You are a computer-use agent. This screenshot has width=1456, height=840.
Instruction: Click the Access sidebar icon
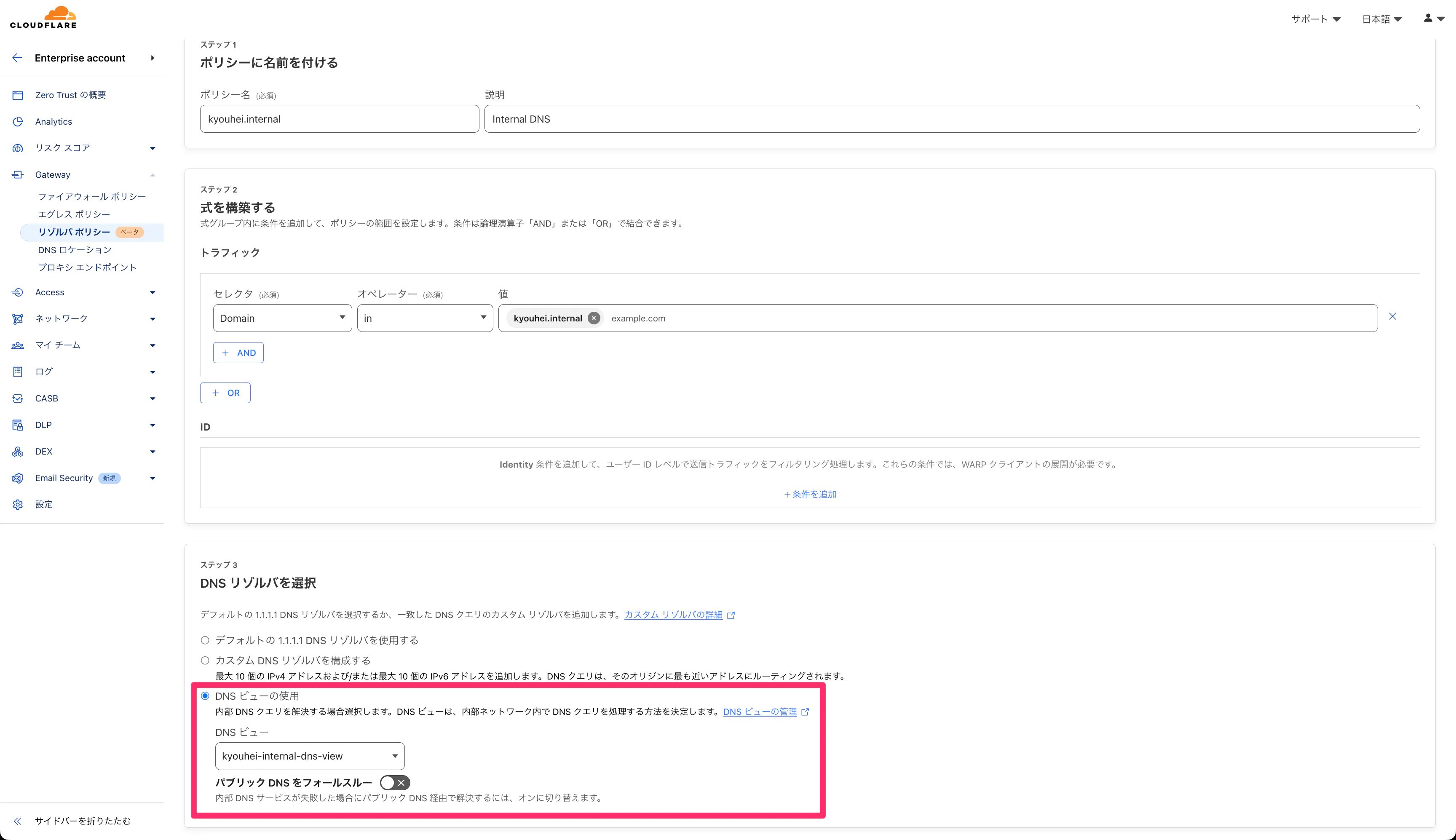pyautogui.click(x=18, y=292)
